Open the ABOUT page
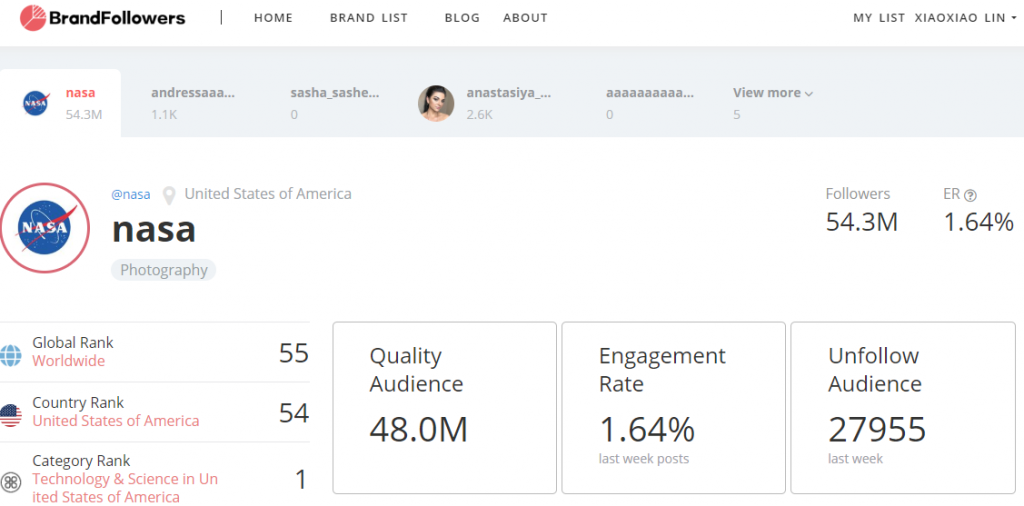The width and height of the screenshot is (1024, 506). pyautogui.click(x=525, y=18)
